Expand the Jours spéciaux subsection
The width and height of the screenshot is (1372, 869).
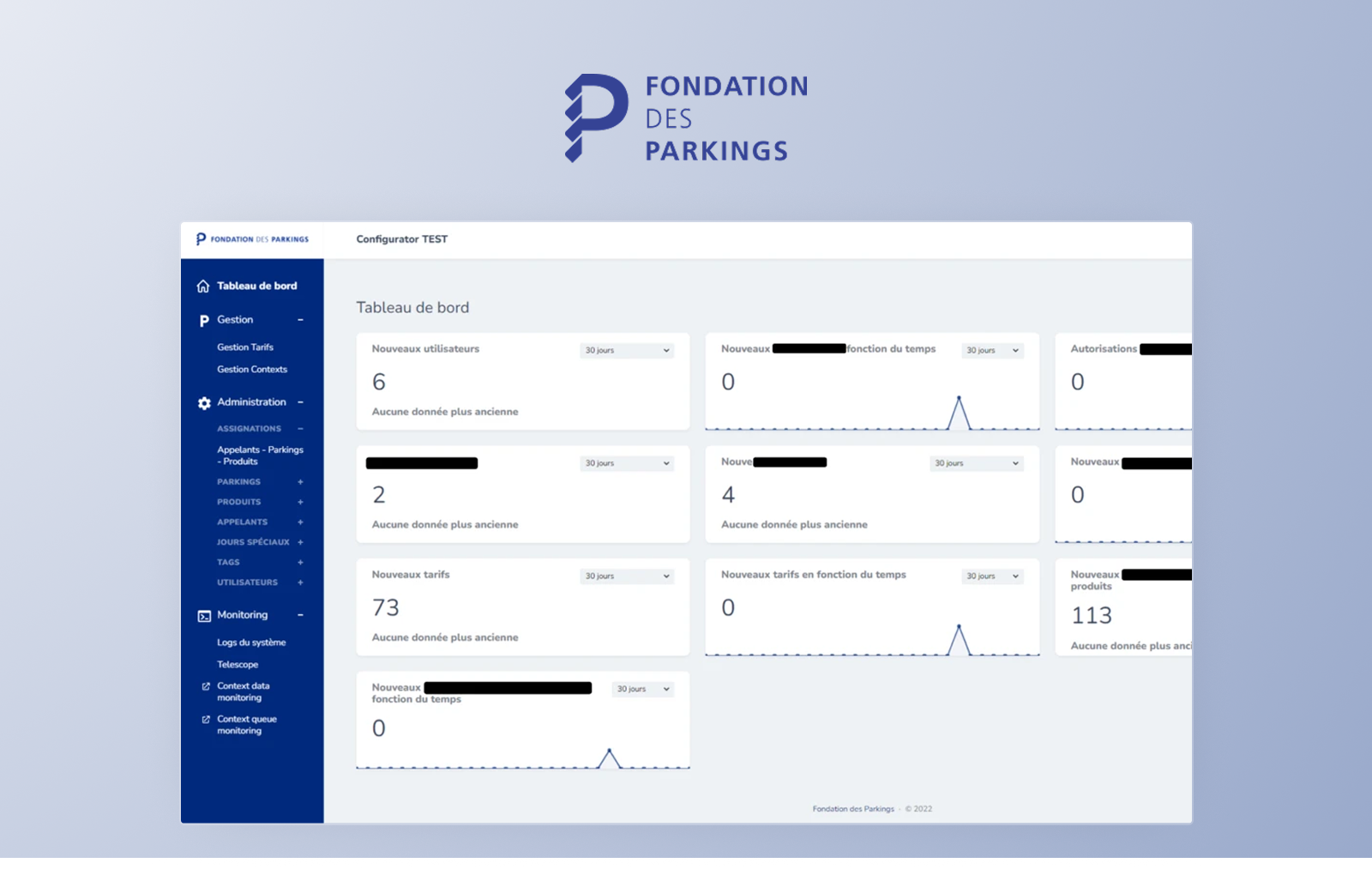(x=300, y=542)
